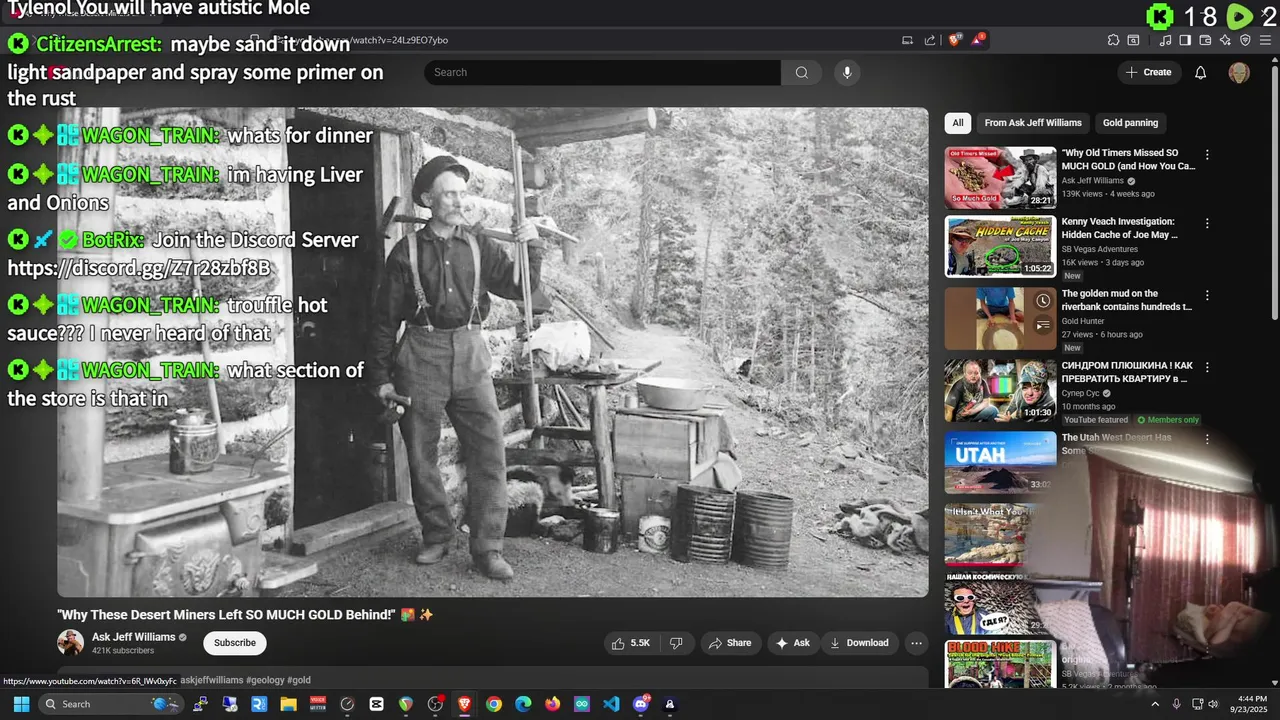This screenshot has width=1280, height=720.
Task: Like the video with thumbs up 5.5K
Action: click(x=631, y=643)
